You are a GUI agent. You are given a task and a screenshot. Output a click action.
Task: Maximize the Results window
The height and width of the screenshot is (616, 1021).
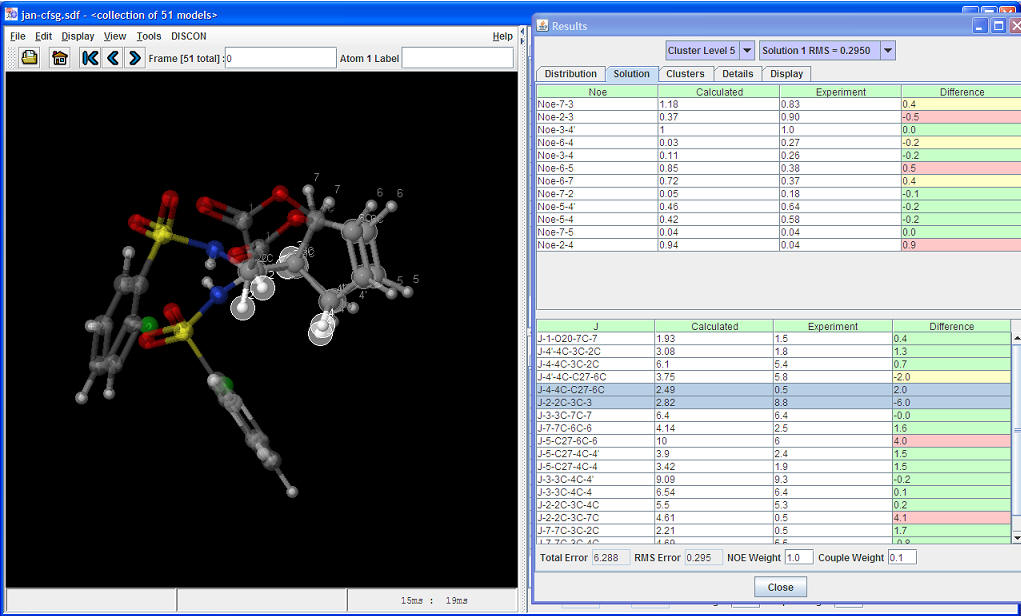(x=997, y=26)
